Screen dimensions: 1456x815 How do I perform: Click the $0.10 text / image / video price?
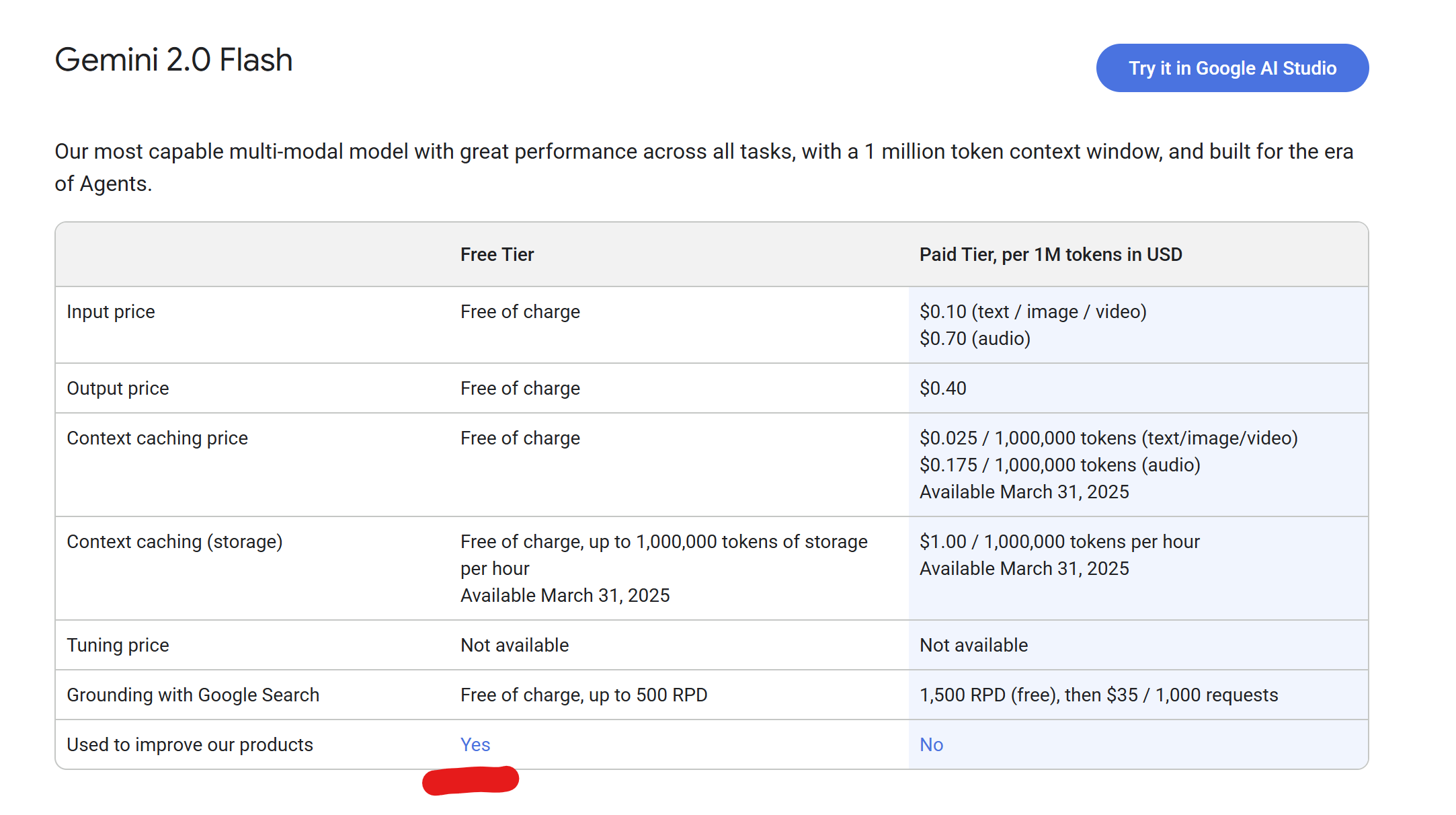click(x=1033, y=311)
